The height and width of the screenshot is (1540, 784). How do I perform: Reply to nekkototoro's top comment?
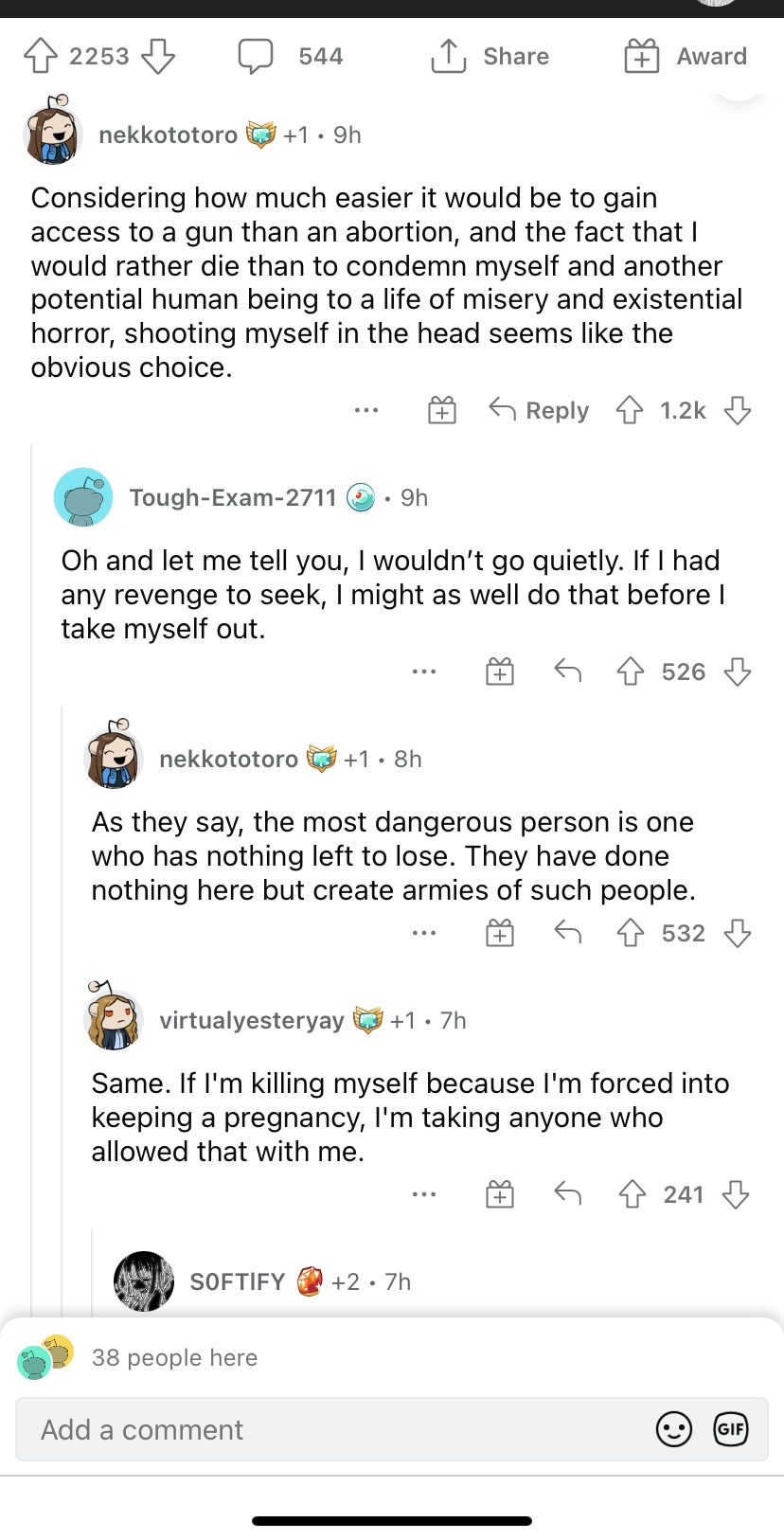[x=539, y=410]
